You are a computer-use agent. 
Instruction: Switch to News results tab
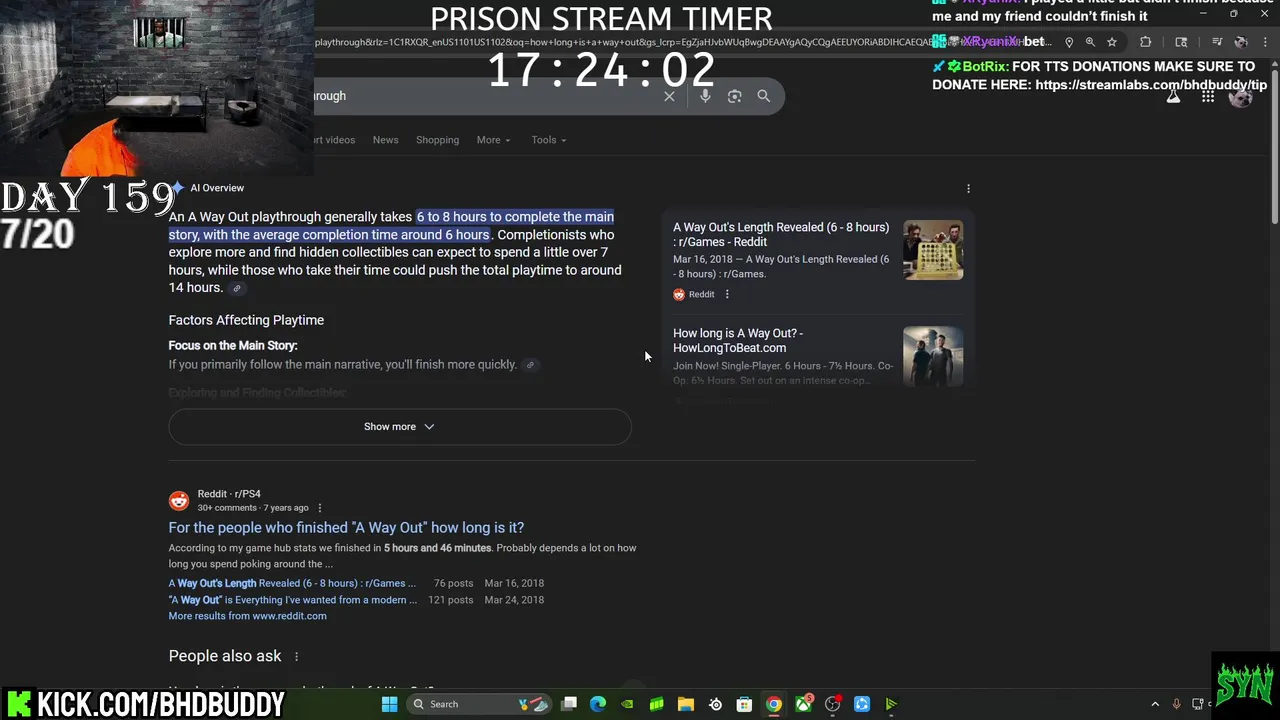pos(386,140)
